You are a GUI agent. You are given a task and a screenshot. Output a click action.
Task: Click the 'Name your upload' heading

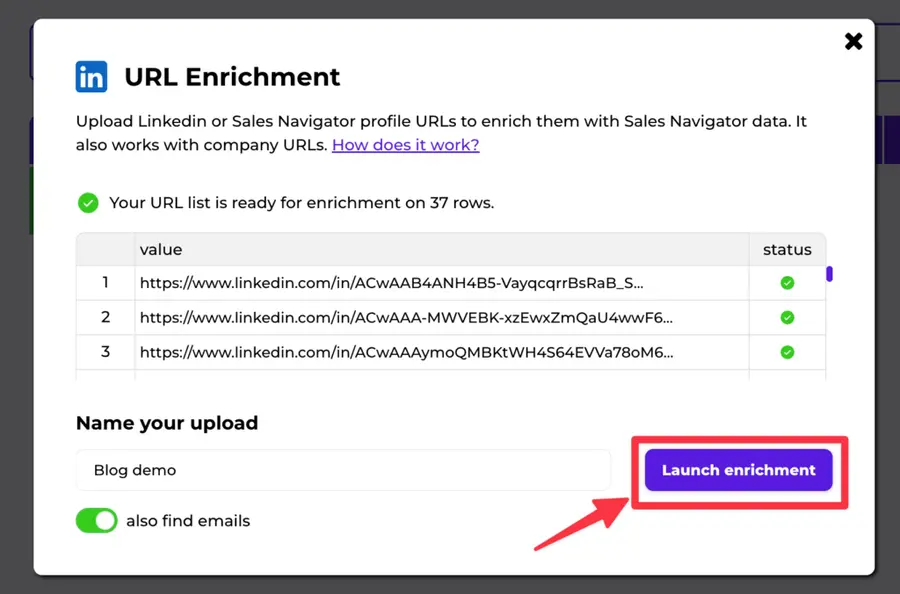click(x=166, y=423)
